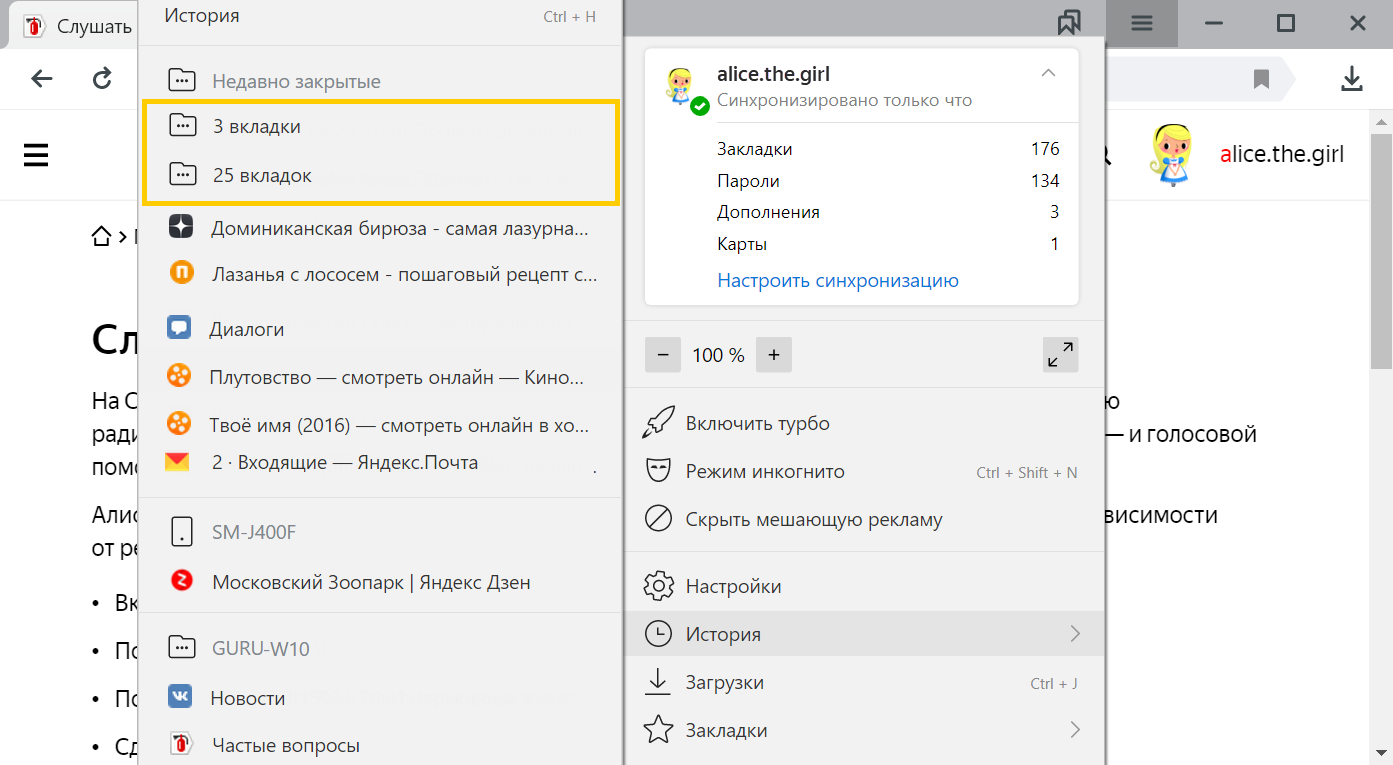Click the download icon beside Загрузки
Viewport: 1393px width, 765px height.
[x=658, y=682]
